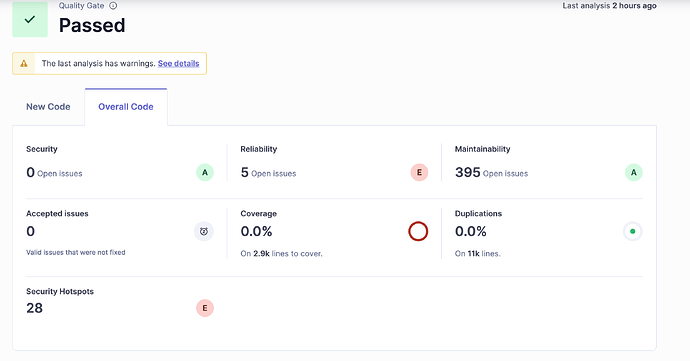Open the 0.0% Coverage value
Viewport: 690px width, 361px height.
click(257, 232)
